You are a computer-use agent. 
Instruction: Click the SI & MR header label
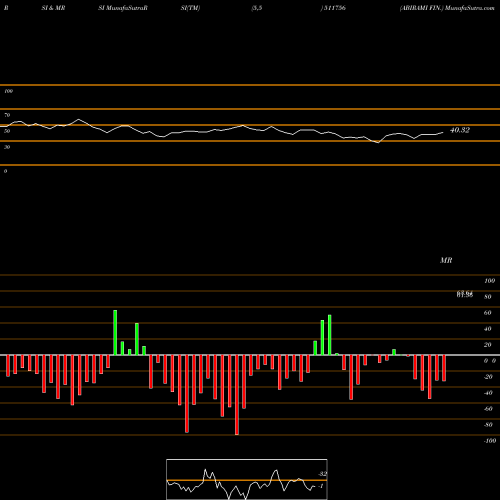pyautogui.click(x=53, y=8)
